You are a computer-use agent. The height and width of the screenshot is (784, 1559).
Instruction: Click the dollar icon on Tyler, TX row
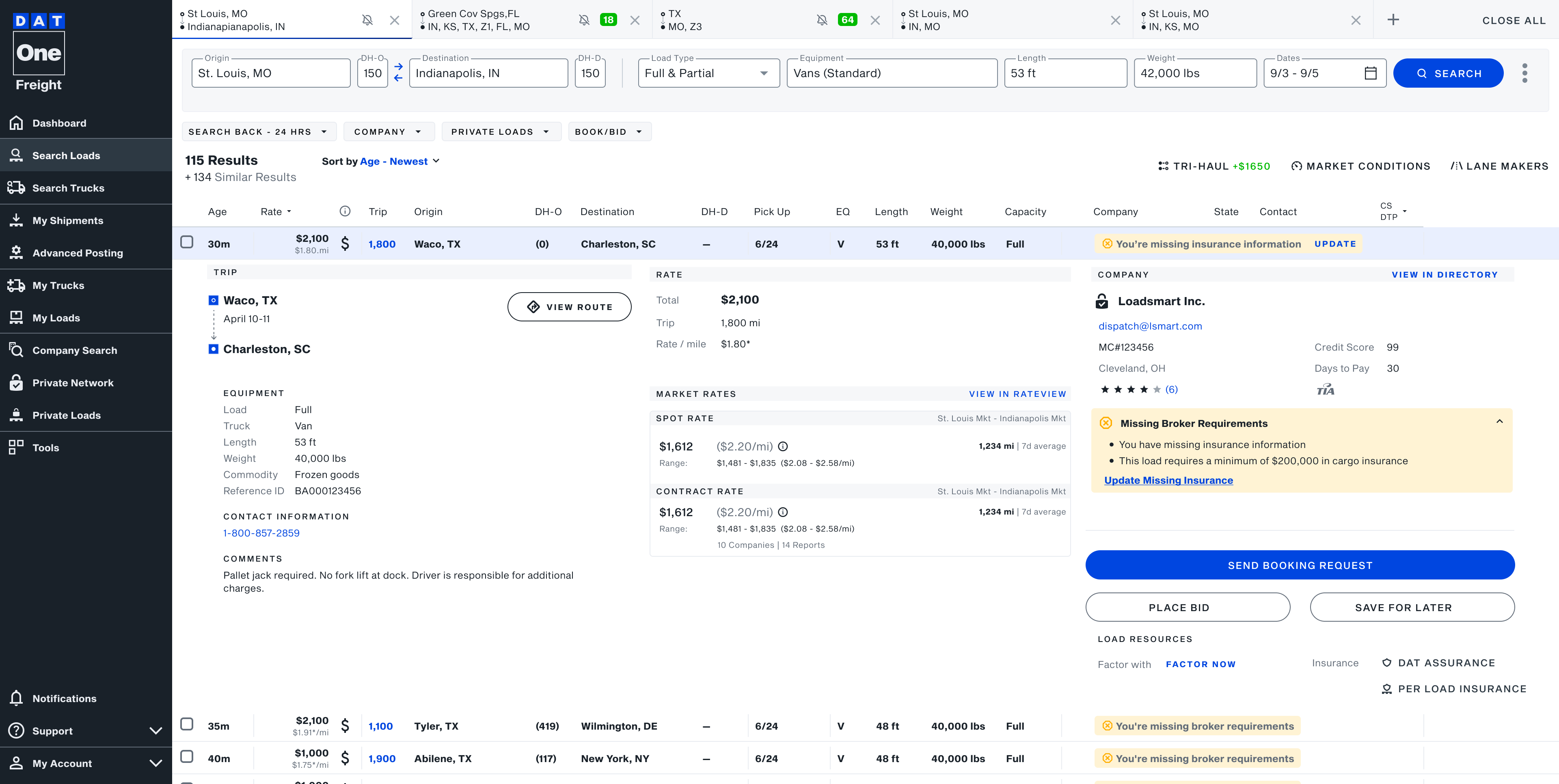tap(345, 725)
